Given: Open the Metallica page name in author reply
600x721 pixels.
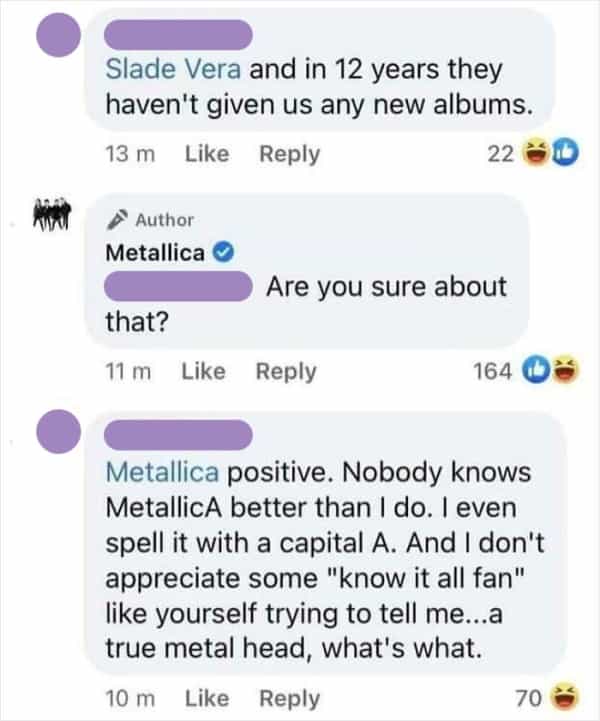Looking at the screenshot, I should click(155, 252).
